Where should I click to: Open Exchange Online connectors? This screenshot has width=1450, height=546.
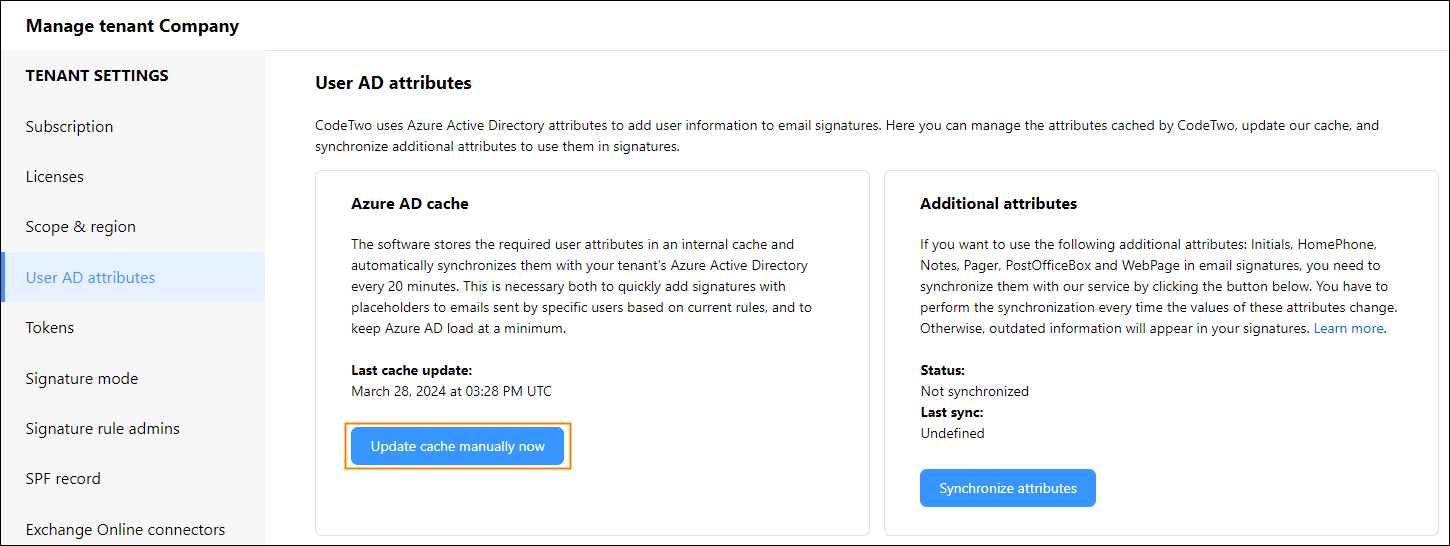click(126, 529)
